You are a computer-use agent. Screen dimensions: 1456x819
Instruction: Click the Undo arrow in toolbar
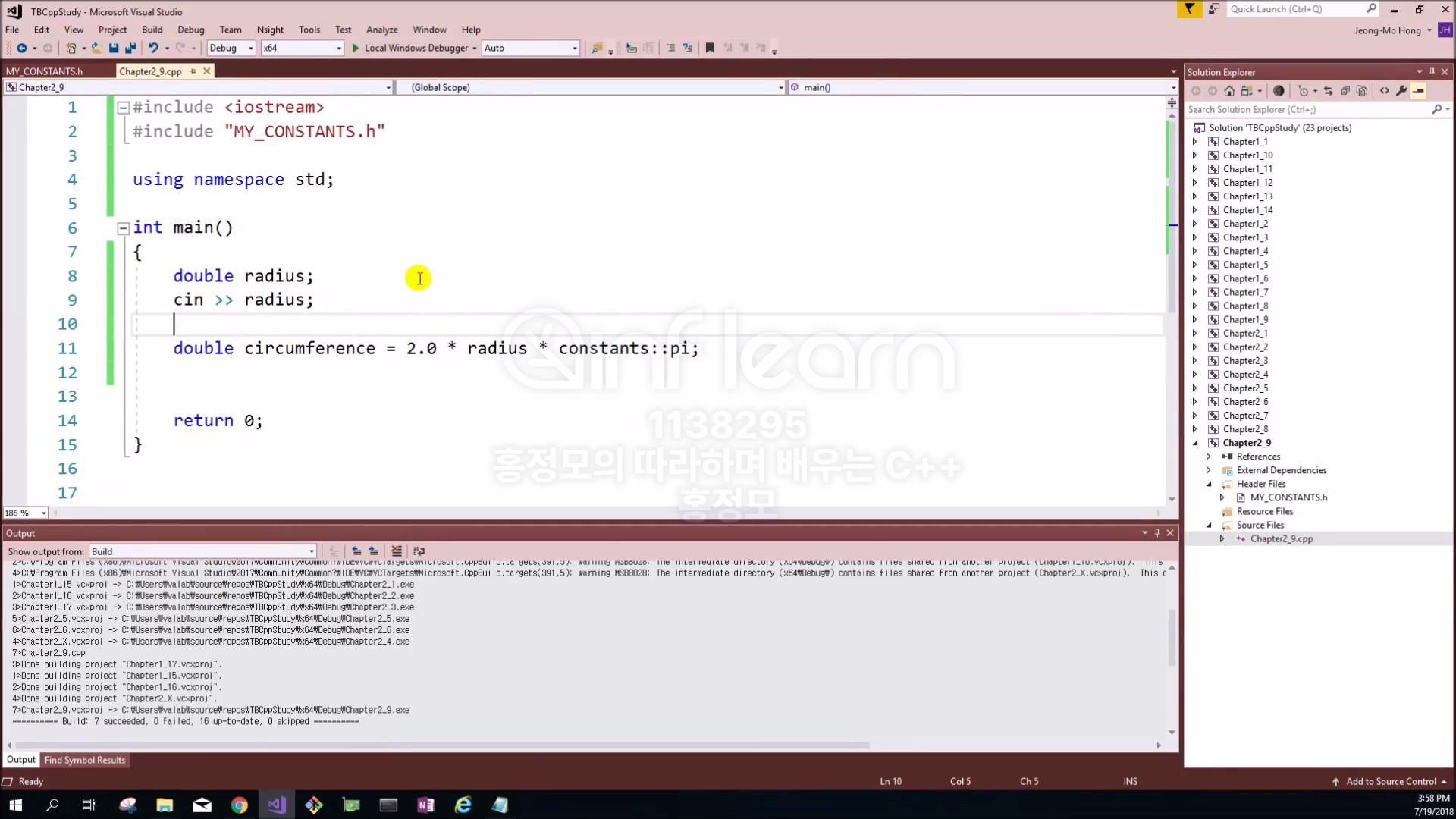[153, 48]
